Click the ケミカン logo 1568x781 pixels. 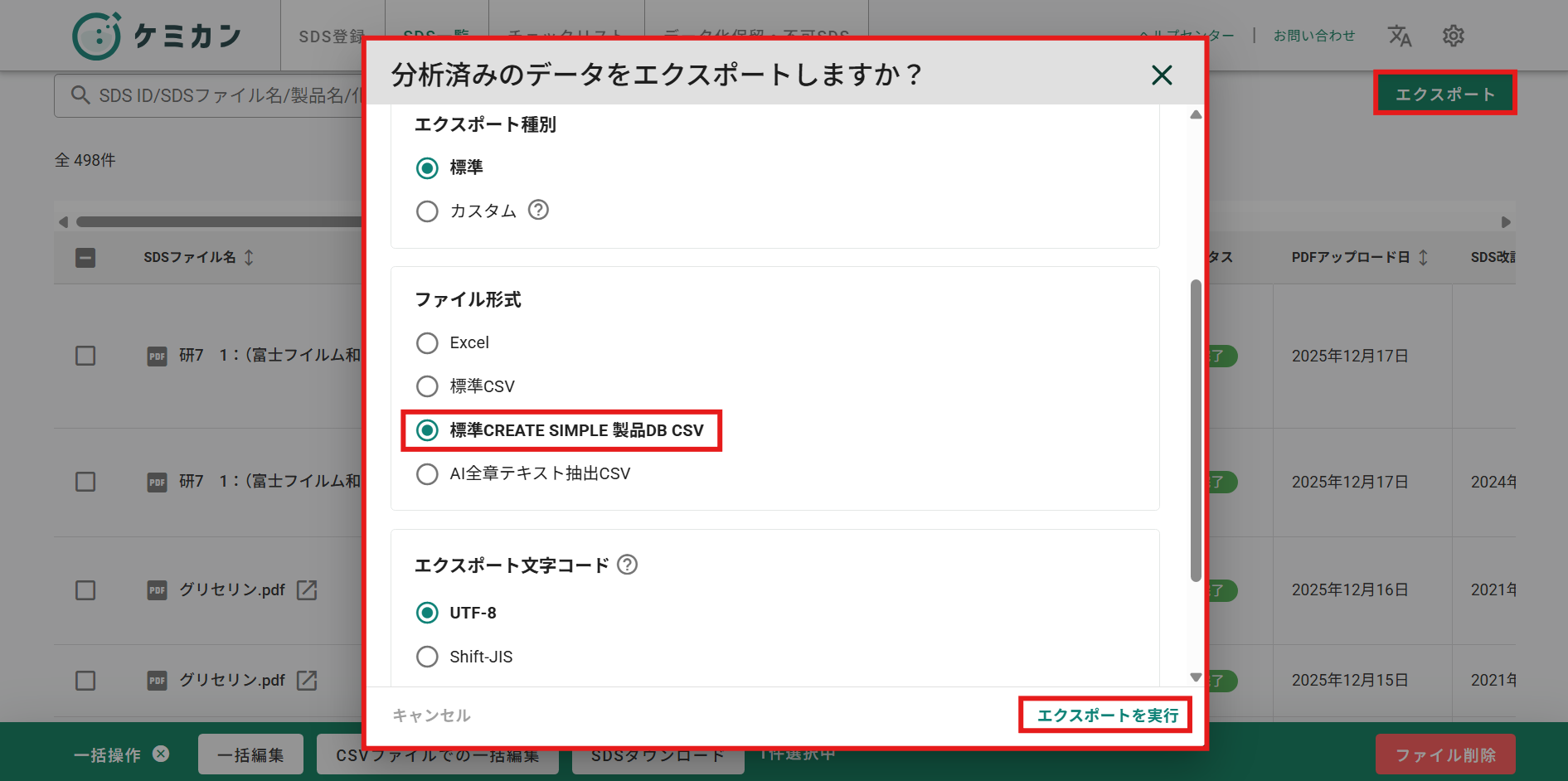pyautogui.click(x=157, y=36)
